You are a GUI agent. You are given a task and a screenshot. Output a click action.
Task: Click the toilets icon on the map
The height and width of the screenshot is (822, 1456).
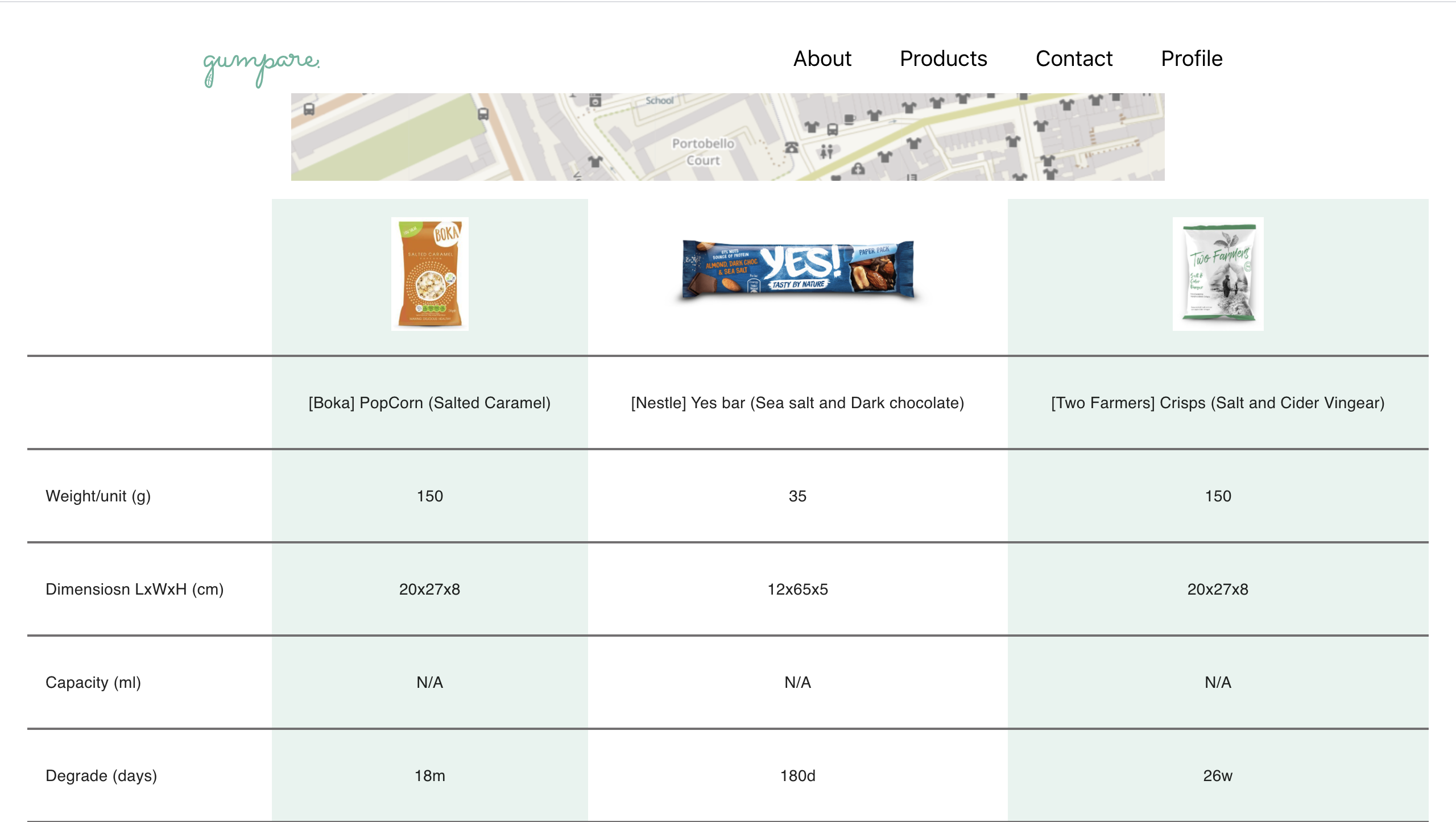point(826,151)
